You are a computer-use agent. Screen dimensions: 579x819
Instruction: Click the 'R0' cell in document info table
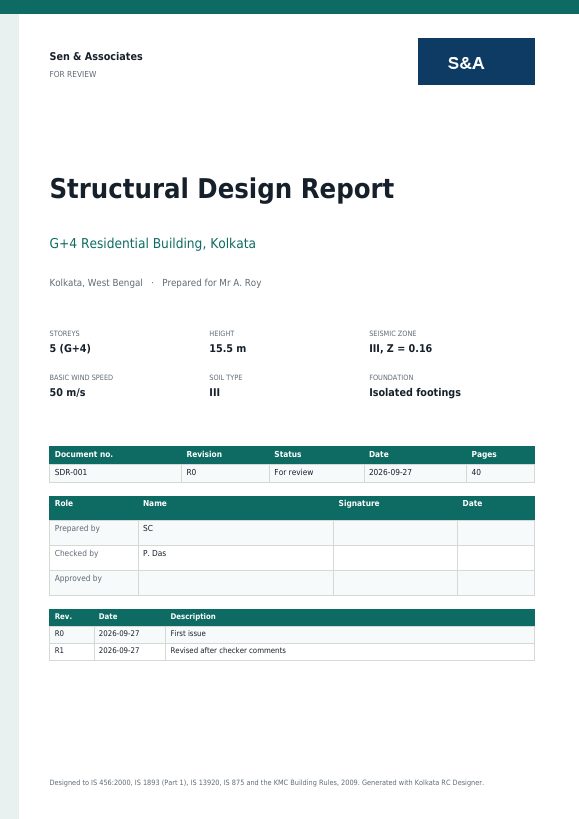click(x=226, y=472)
